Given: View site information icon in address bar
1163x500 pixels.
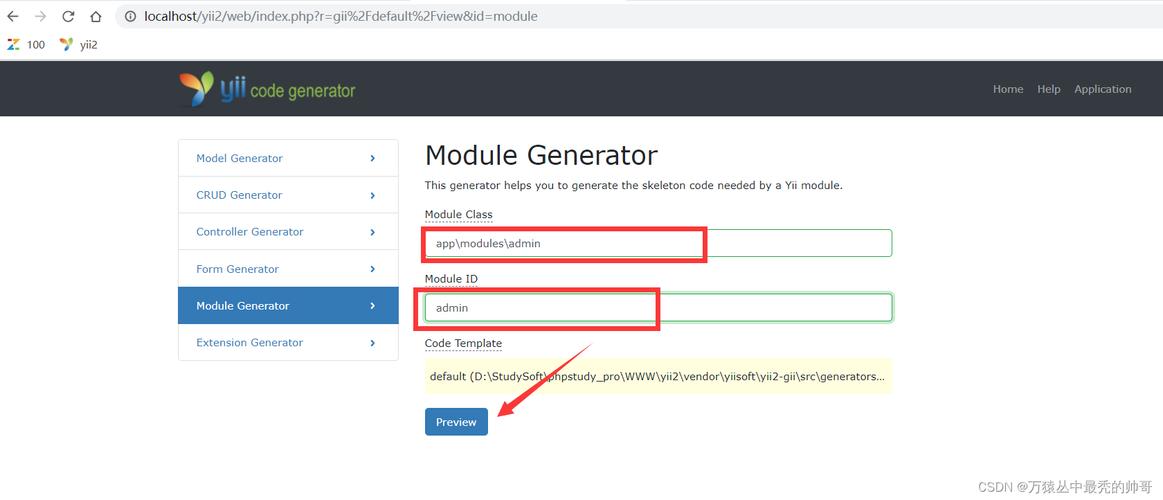Looking at the screenshot, I should [x=130, y=16].
